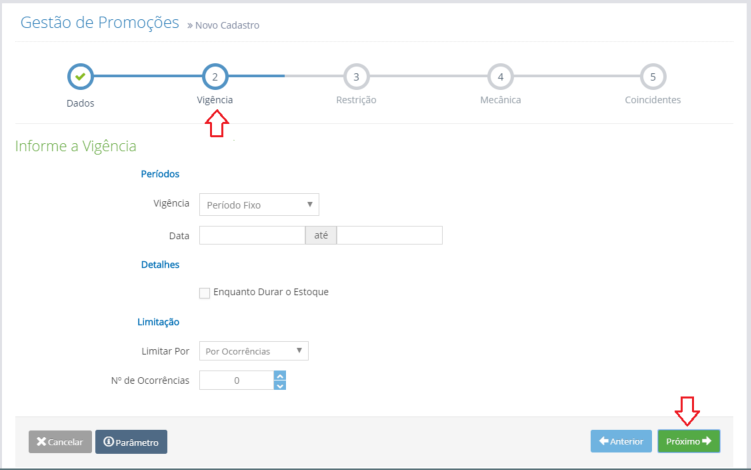Click the Períodos section heading
The height and width of the screenshot is (470, 751).
click(x=160, y=174)
